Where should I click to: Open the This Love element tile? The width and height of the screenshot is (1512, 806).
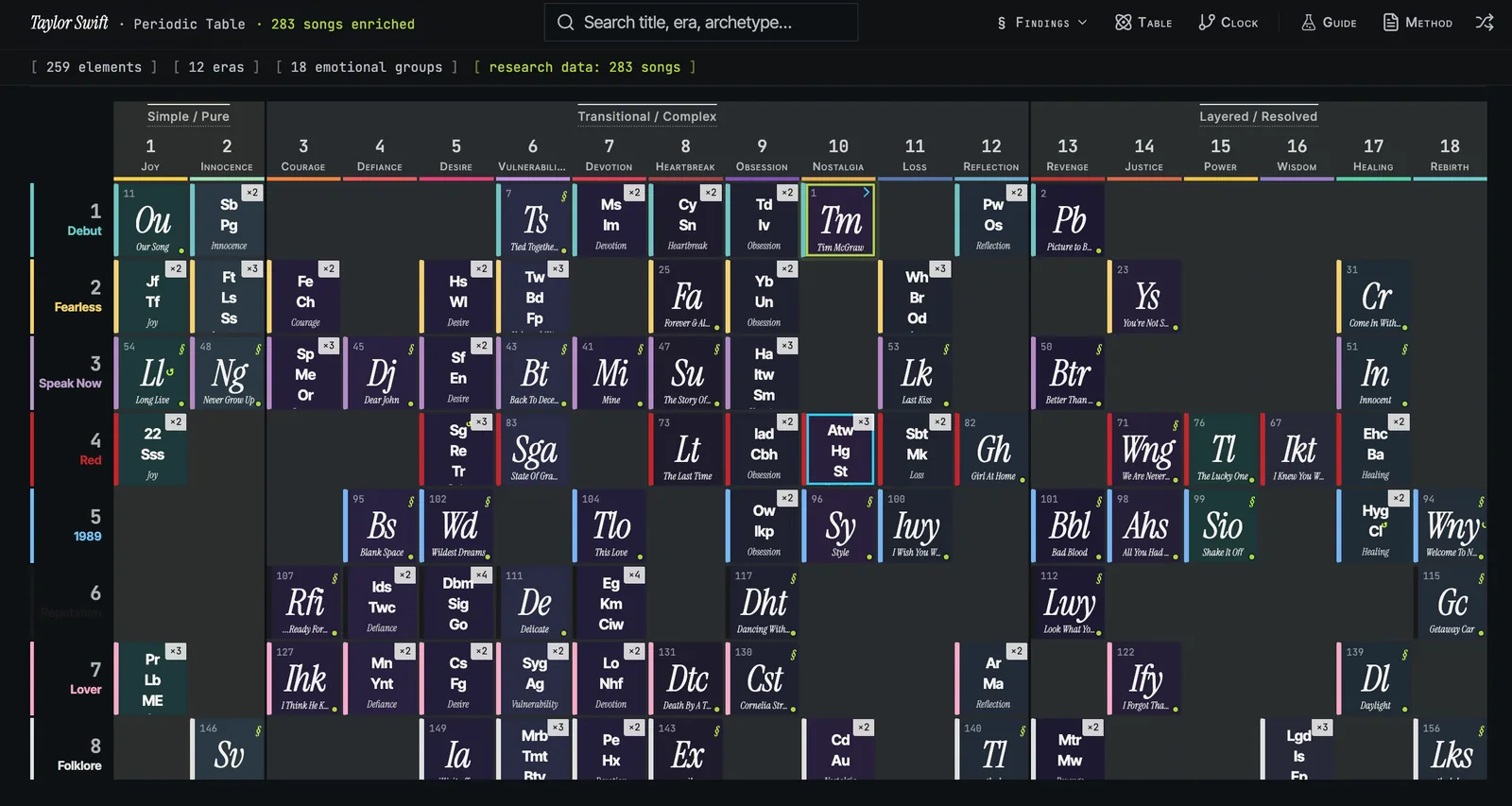[x=610, y=526]
